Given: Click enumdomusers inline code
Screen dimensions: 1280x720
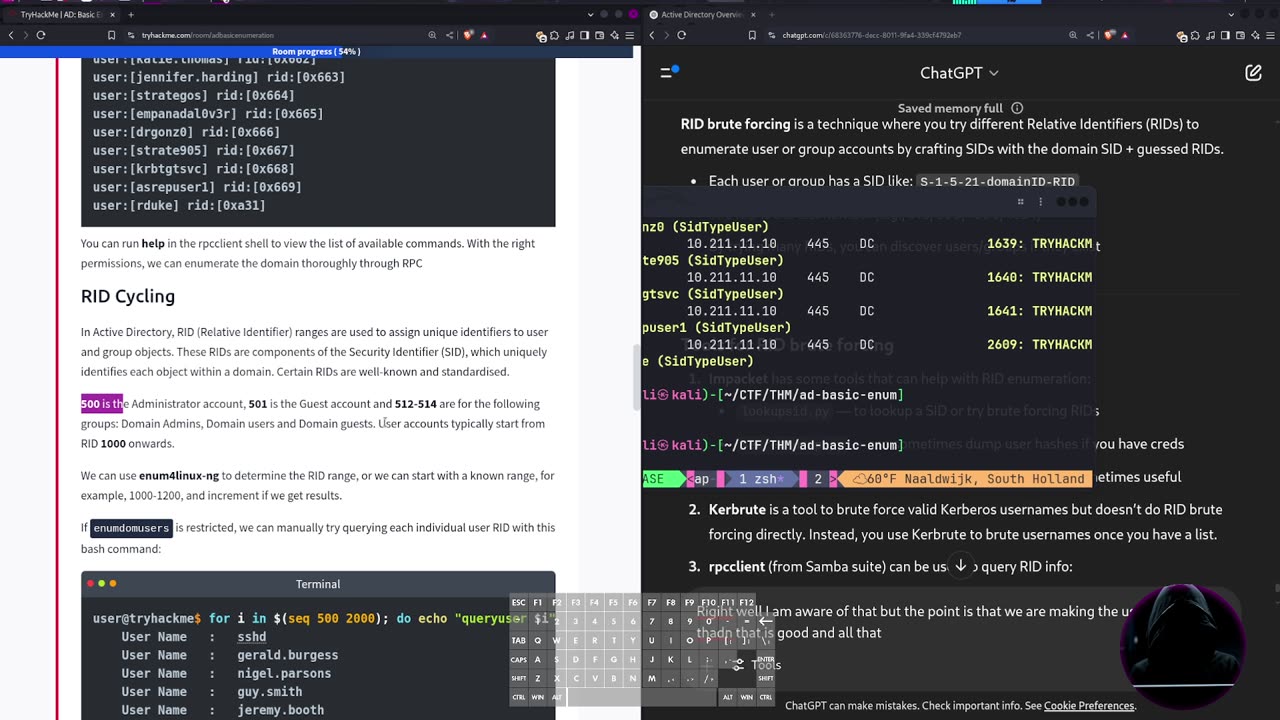Looking at the screenshot, I should coord(132,528).
